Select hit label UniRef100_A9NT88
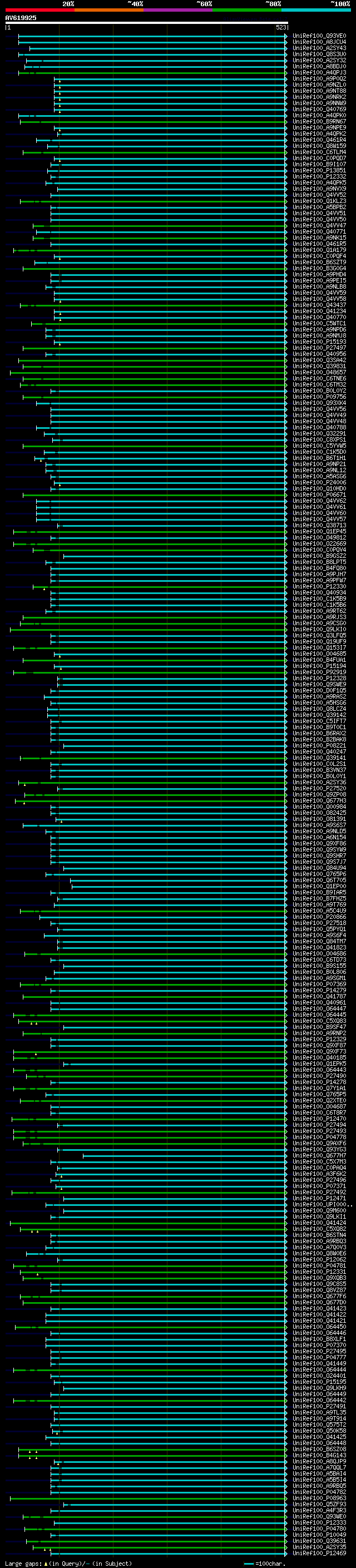 [319, 91]
